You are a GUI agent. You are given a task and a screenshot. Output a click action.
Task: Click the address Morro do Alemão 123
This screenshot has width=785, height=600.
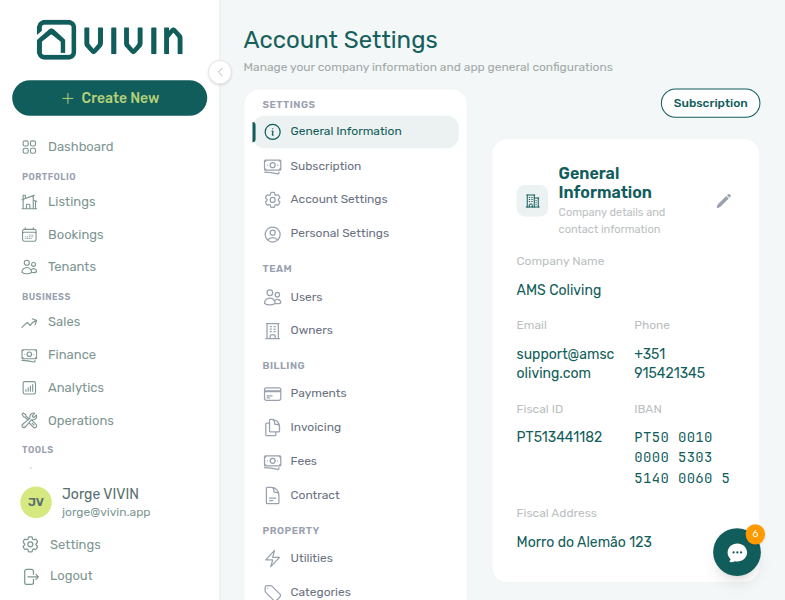584,542
